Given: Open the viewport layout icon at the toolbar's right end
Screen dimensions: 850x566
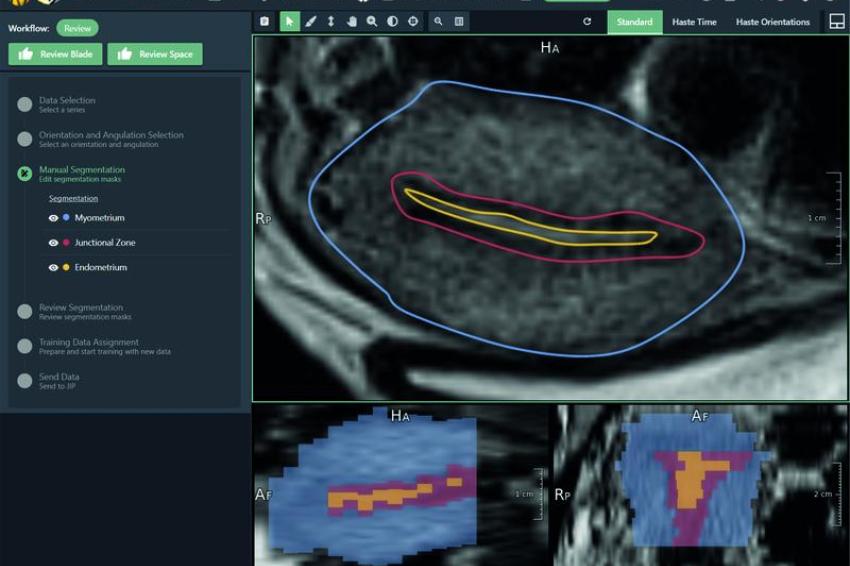Looking at the screenshot, I should [837, 22].
